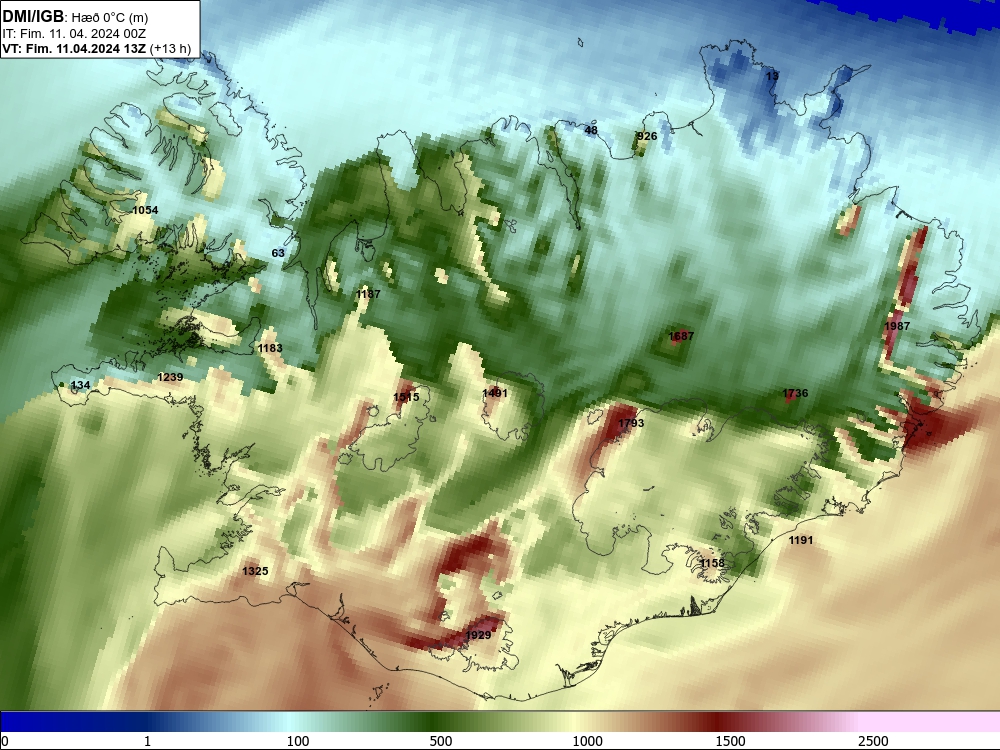Click the height value 1054 on the map
The height and width of the screenshot is (750, 1000).
coord(145,210)
